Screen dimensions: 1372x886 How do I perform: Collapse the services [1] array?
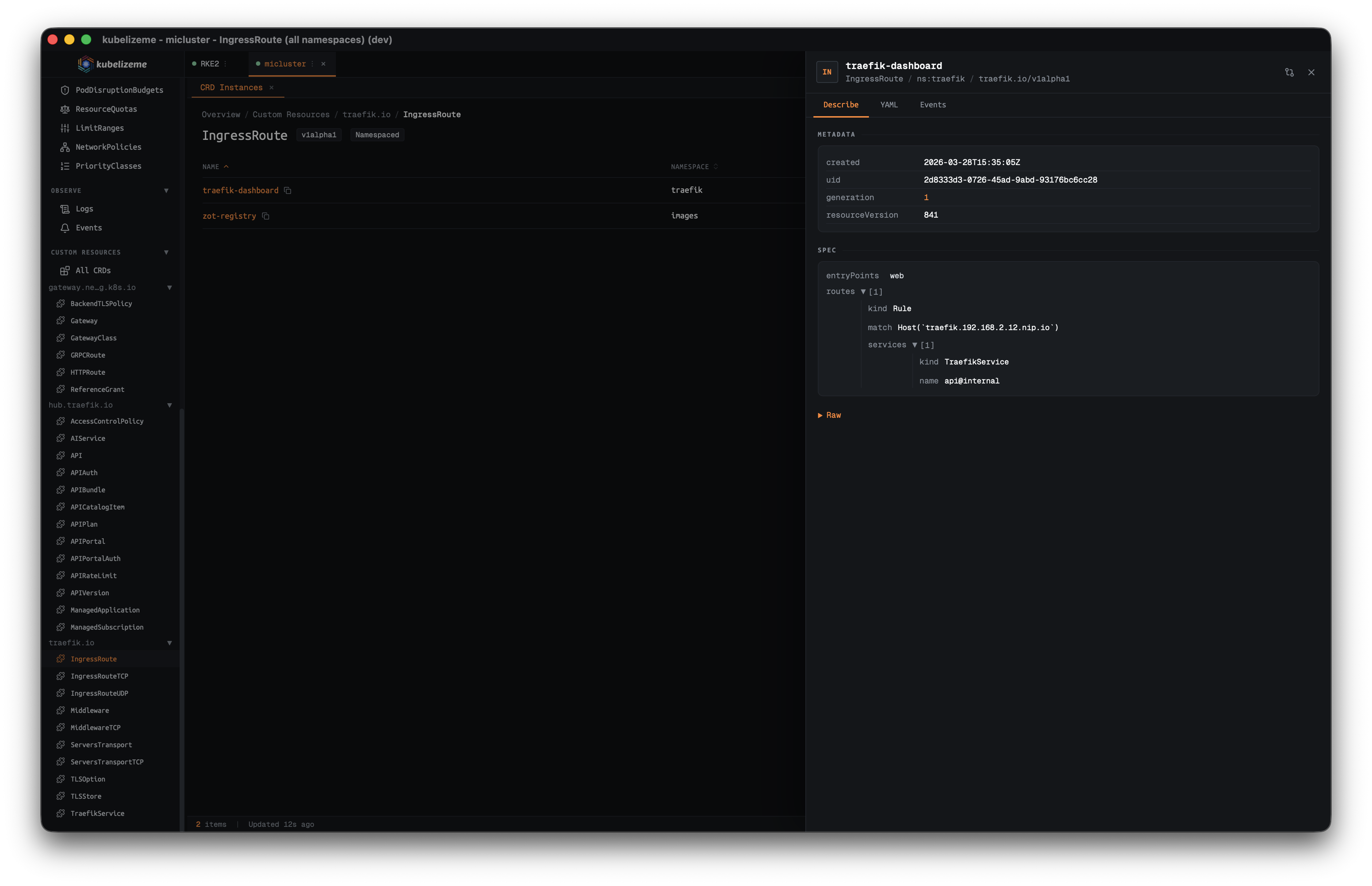click(914, 345)
